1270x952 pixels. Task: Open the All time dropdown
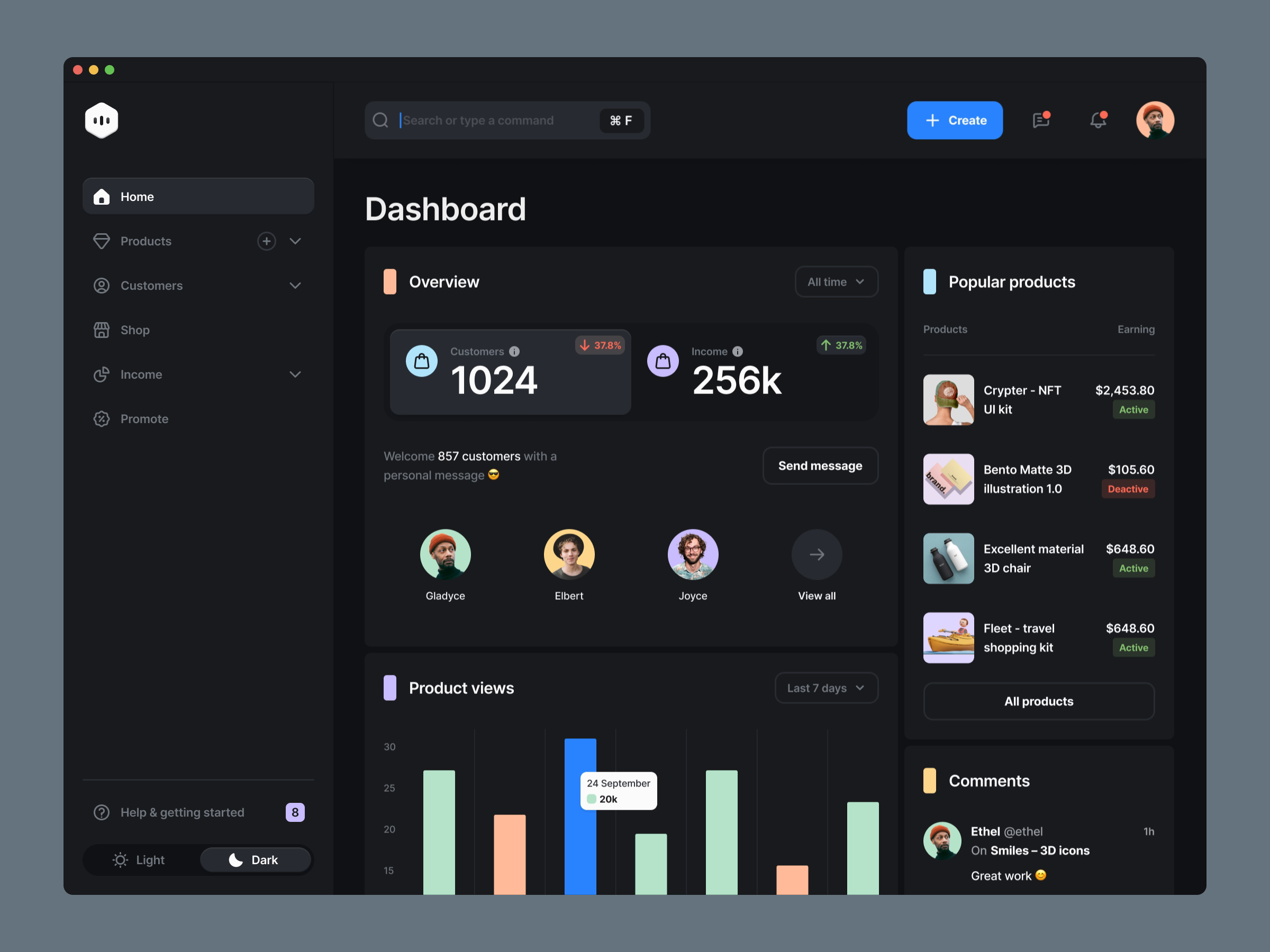(x=836, y=282)
